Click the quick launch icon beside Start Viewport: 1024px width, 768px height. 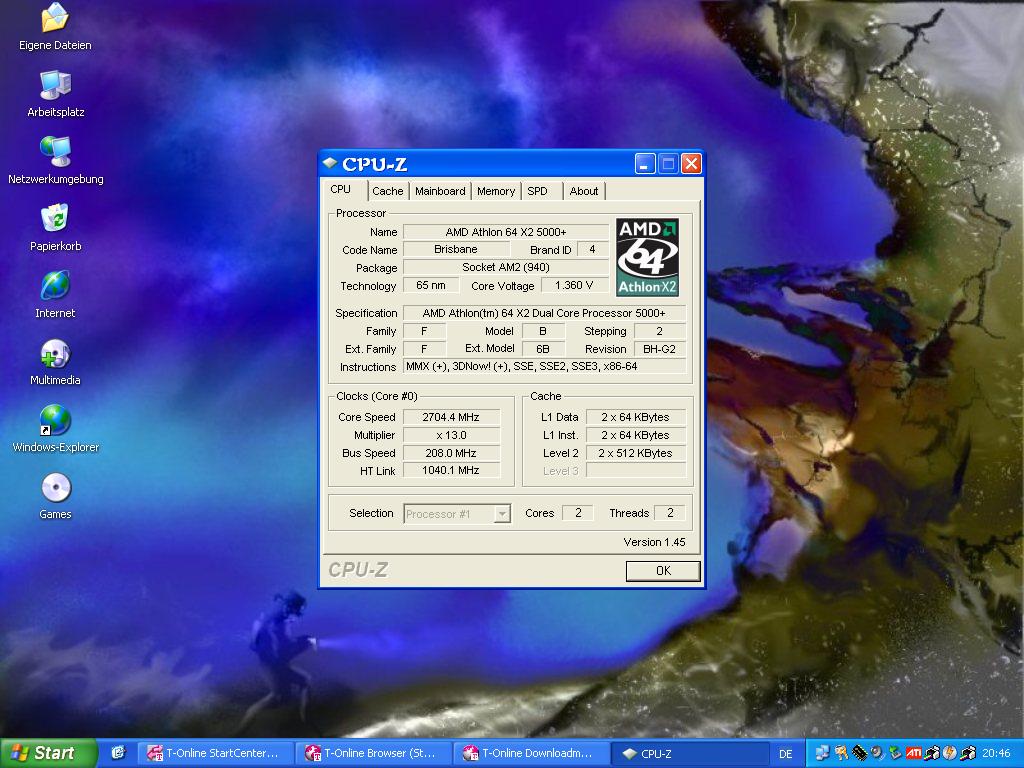[x=118, y=753]
